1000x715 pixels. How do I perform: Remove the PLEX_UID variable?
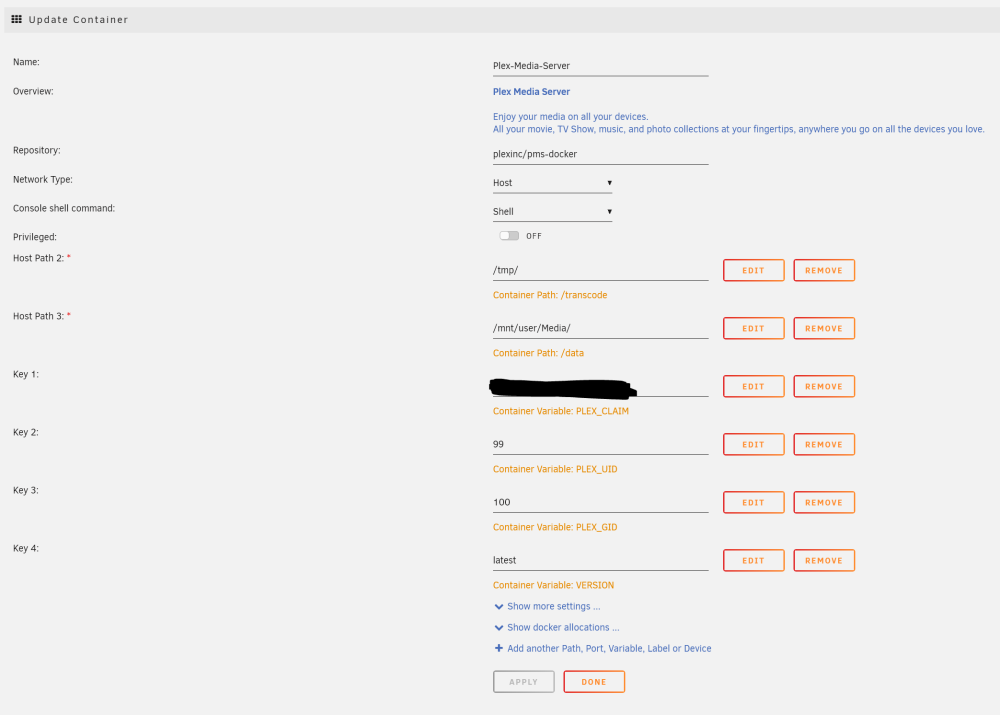(x=824, y=445)
